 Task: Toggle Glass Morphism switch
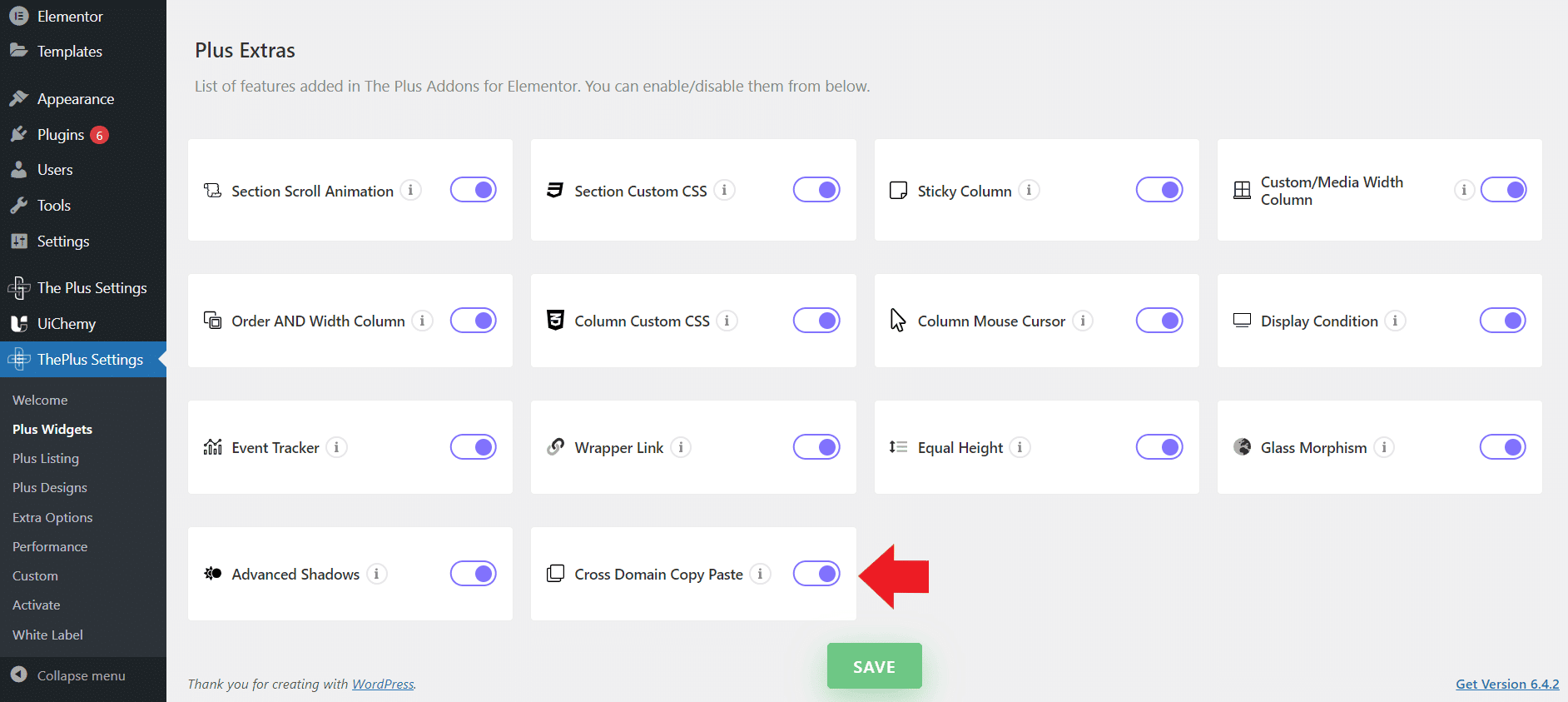(1503, 447)
